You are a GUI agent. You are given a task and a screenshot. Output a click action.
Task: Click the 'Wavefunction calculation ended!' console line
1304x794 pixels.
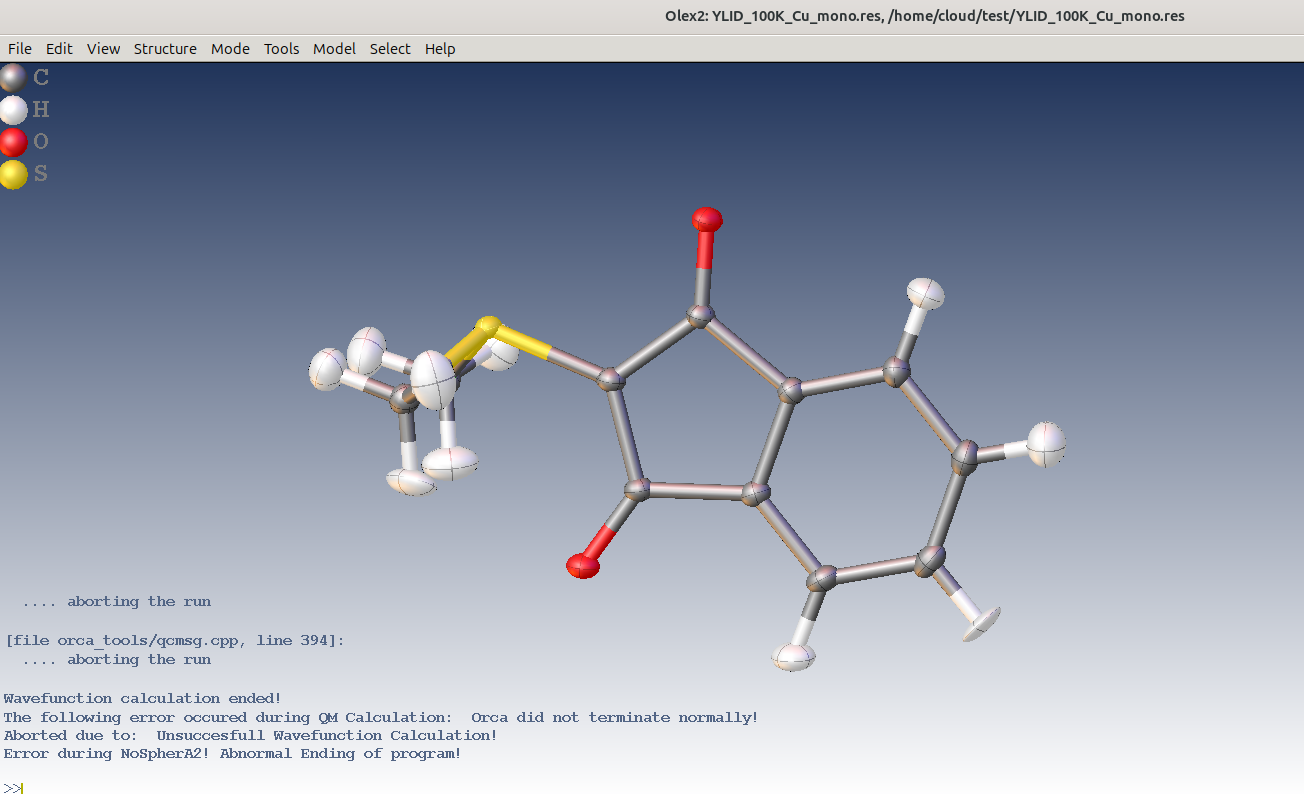pyautogui.click(x=143, y=698)
